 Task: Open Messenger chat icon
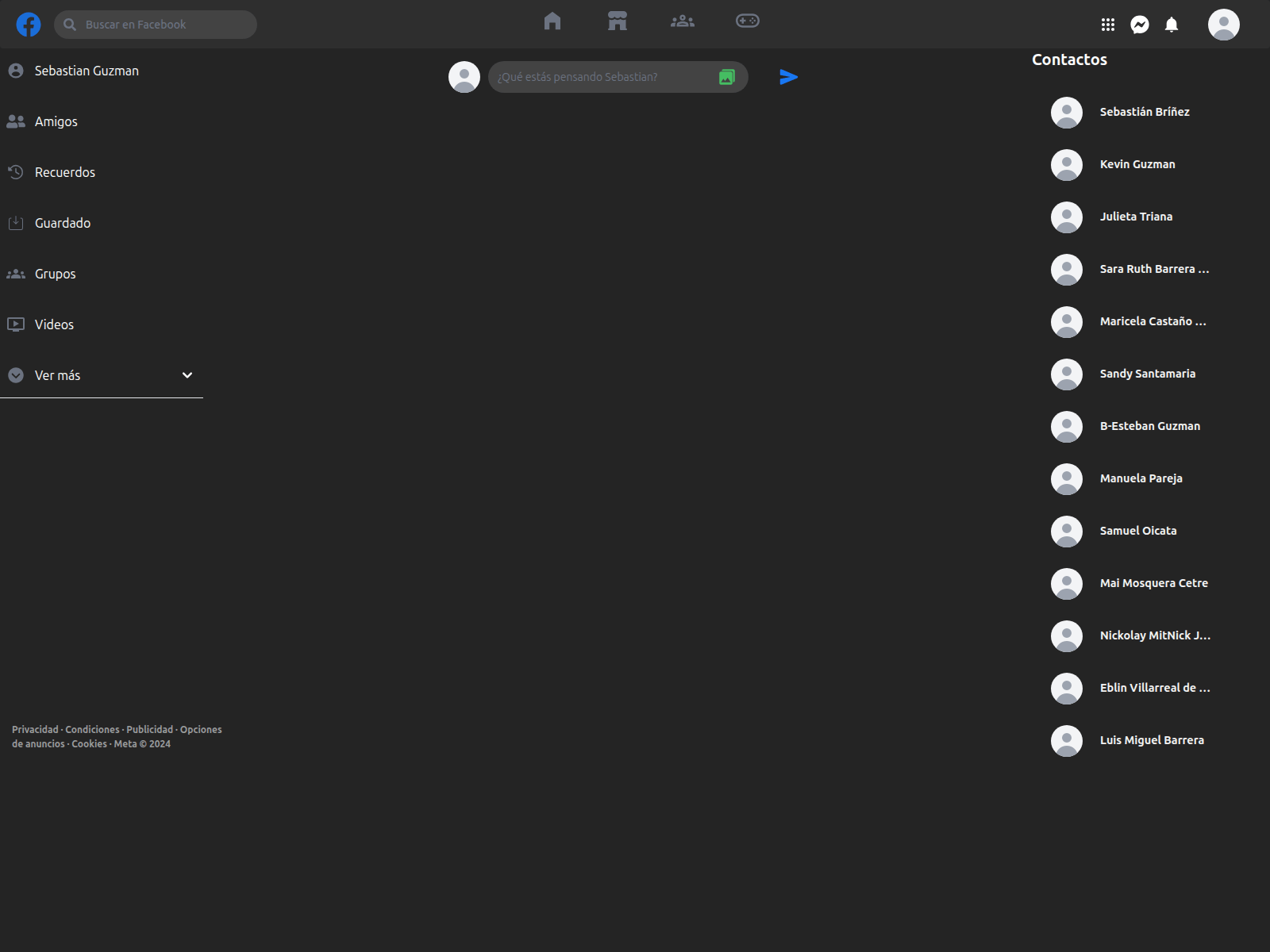[x=1140, y=25]
